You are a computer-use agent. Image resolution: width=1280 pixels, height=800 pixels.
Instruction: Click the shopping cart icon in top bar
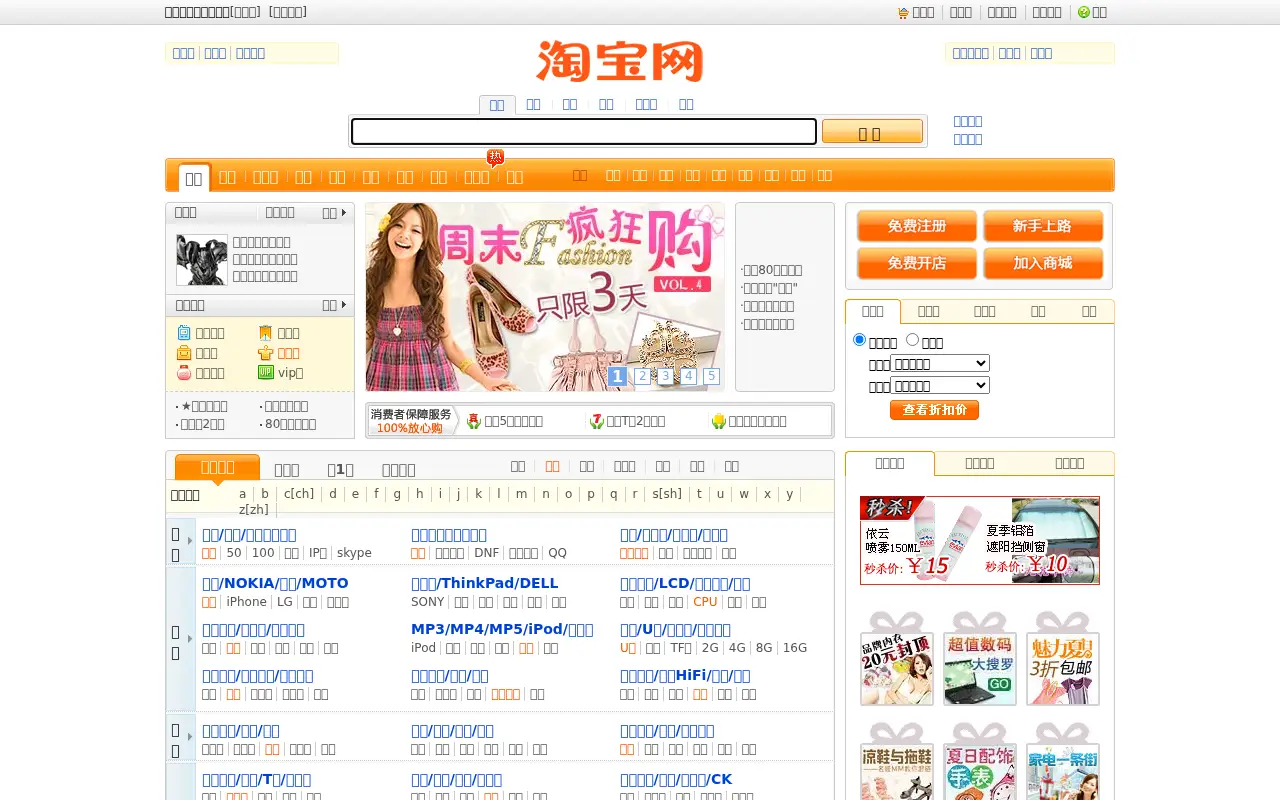(903, 13)
